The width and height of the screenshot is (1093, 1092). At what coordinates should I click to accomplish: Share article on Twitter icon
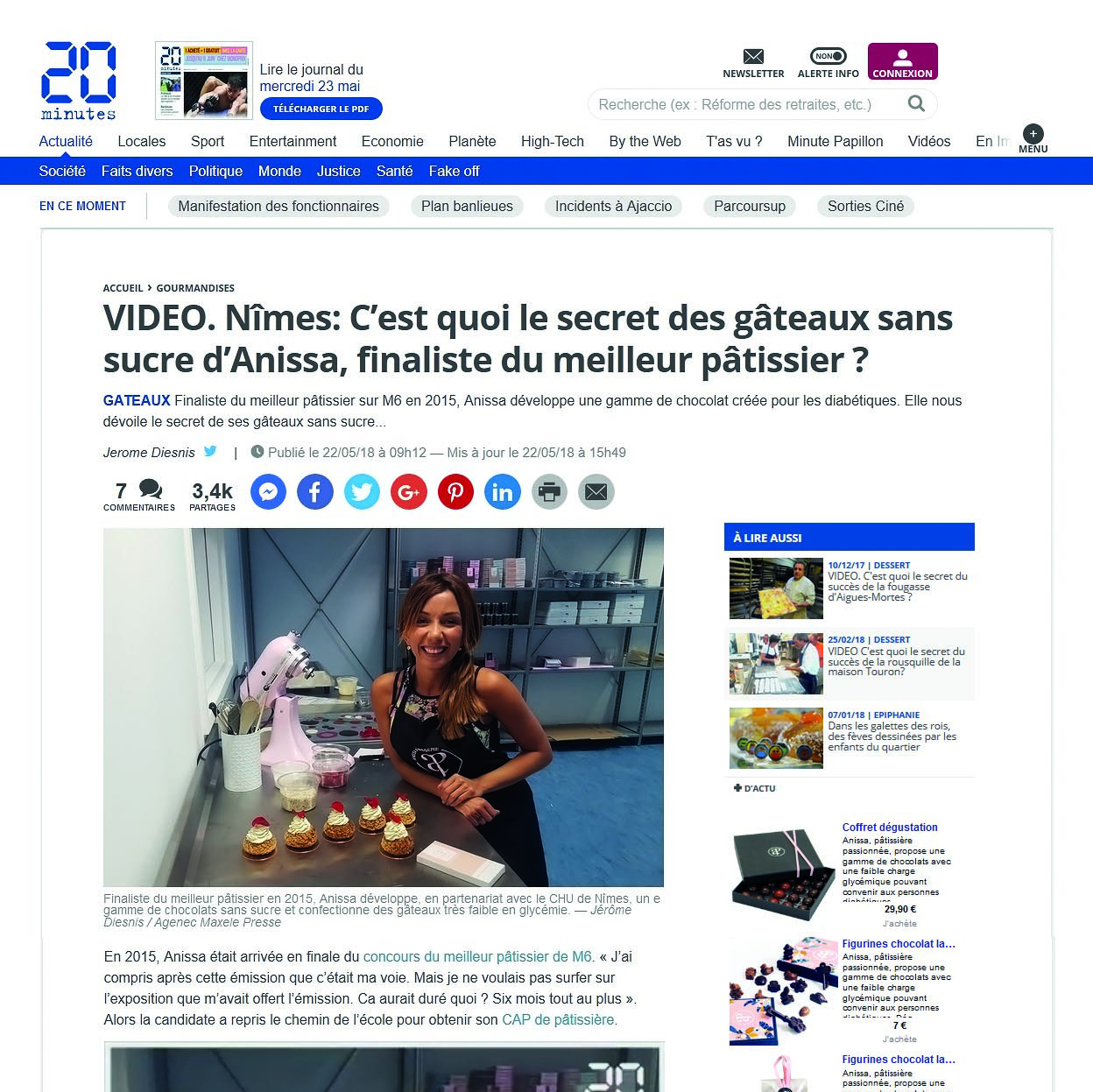pos(362,492)
